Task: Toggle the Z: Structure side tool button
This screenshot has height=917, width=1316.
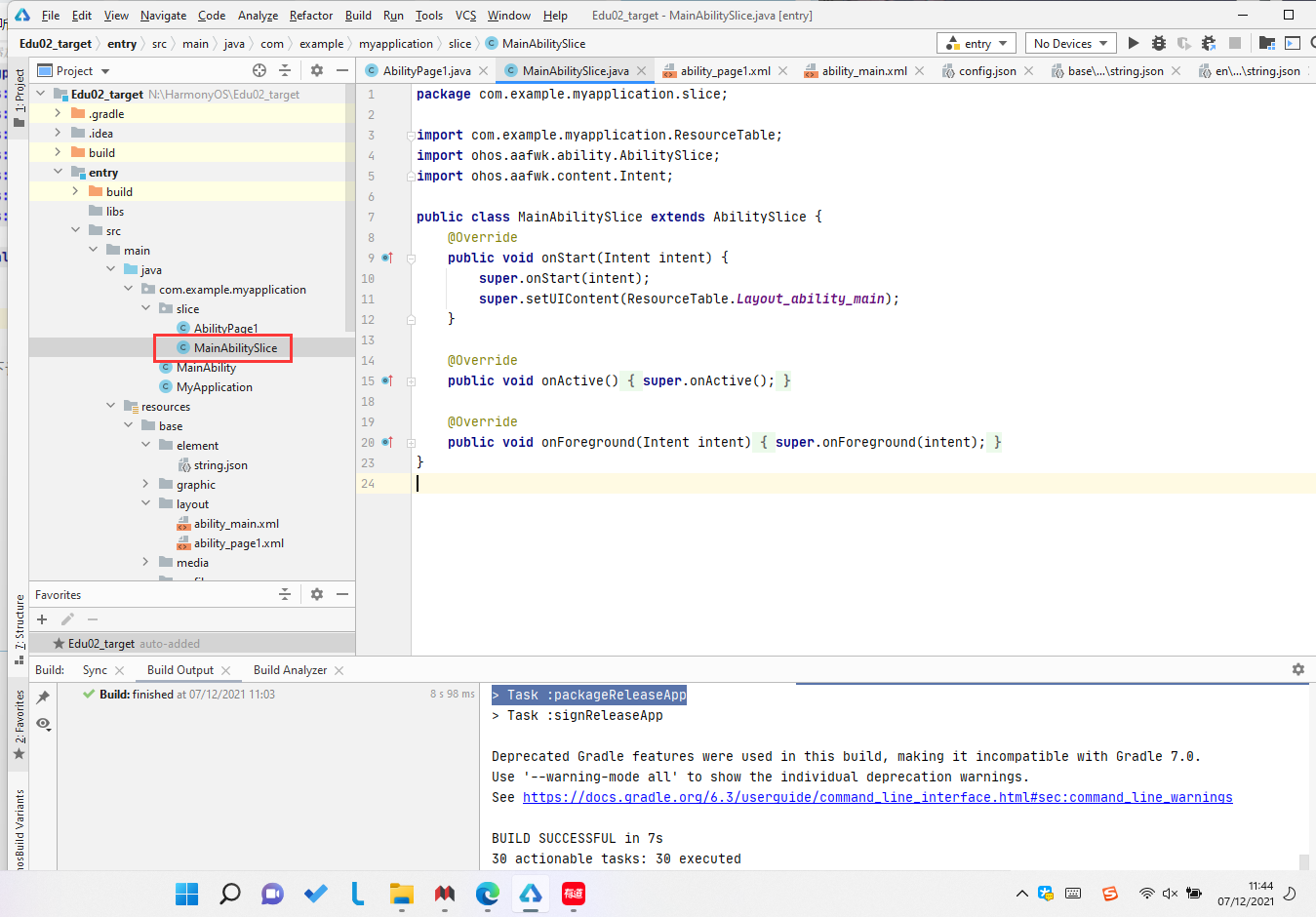Action: coord(20,629)
